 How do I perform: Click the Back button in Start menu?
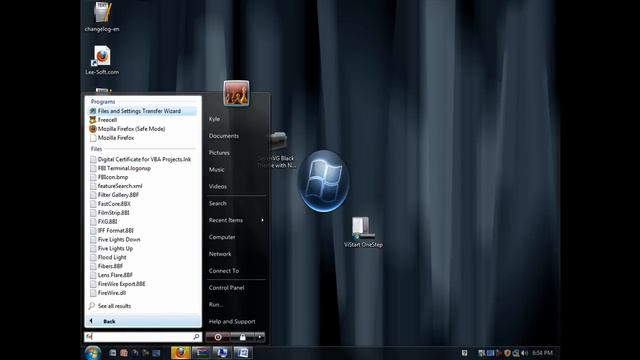tap(143, 321)
